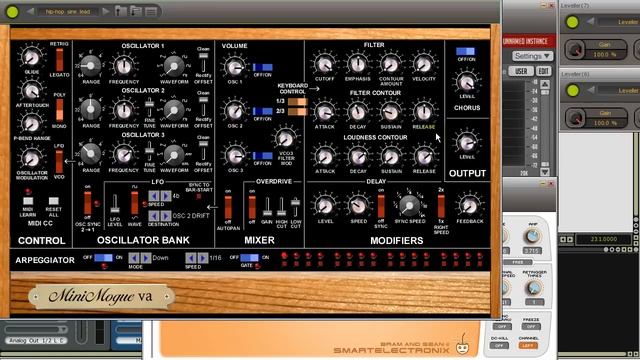640x360 pixels.
Task: Click the MIDI Learn button
Action: coord(28,201)
